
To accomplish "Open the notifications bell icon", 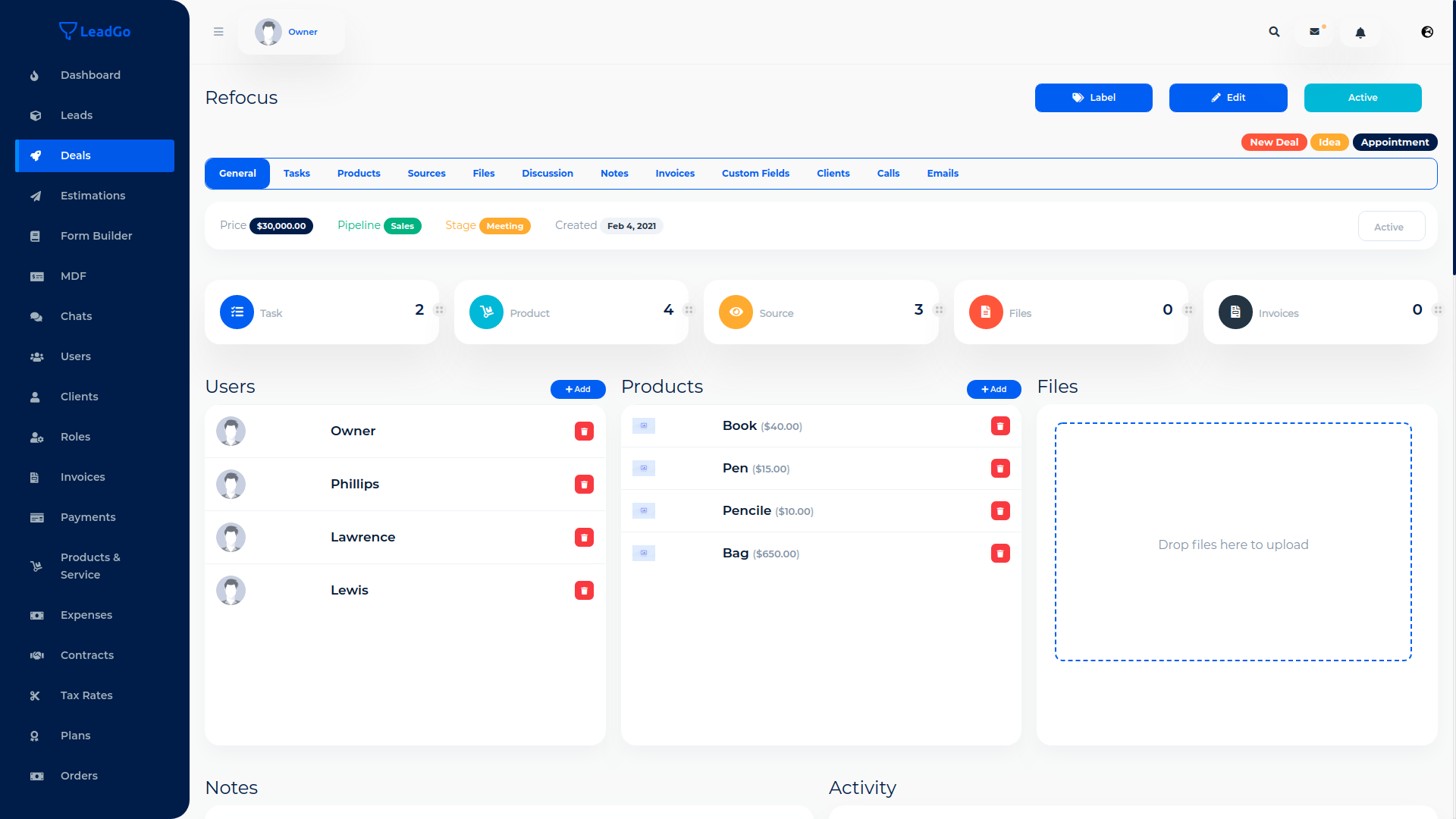I will 1360,33.
